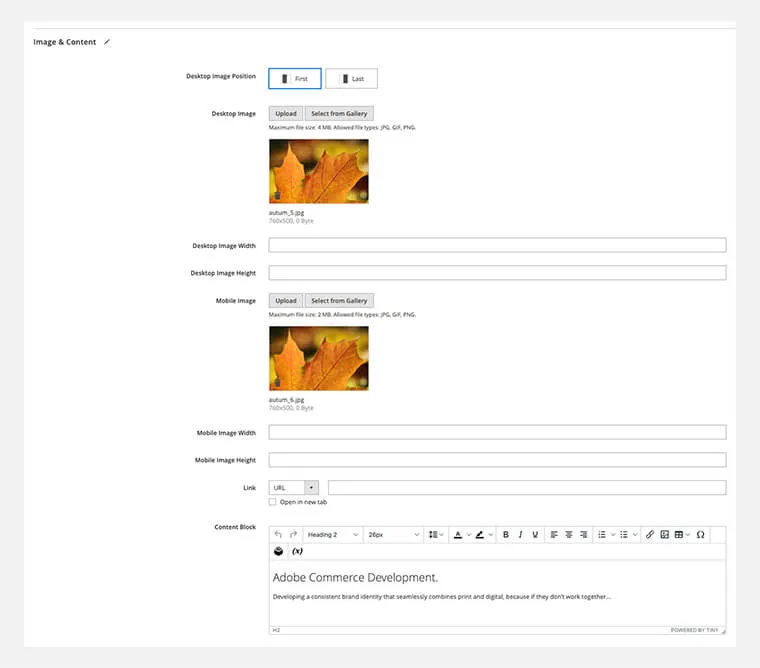Select First desktop image position
Viewport: 760px width, 668px height.
pyautogui.click(x=295, y=79)
